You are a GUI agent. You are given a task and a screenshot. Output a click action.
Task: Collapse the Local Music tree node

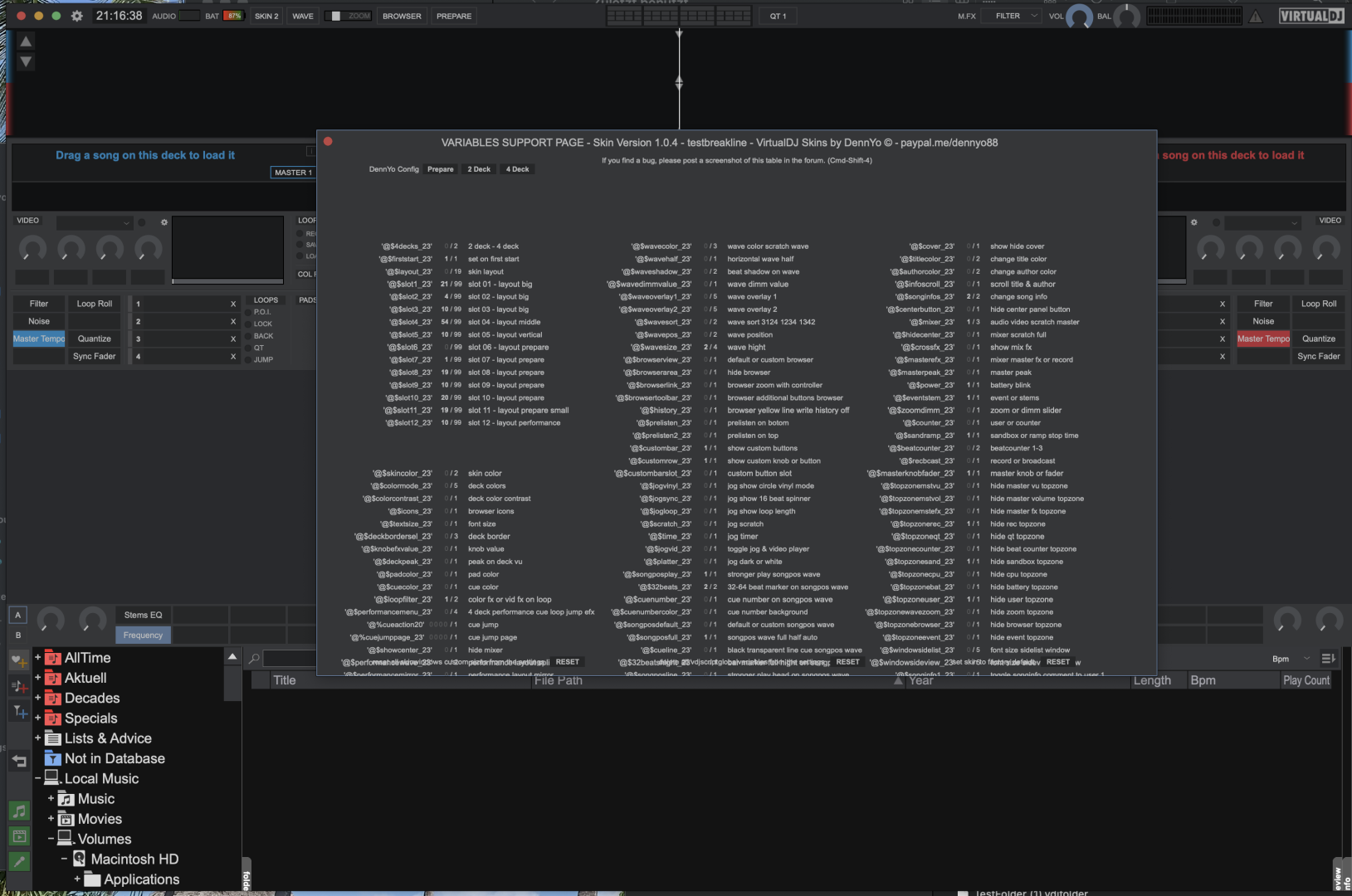37,778
